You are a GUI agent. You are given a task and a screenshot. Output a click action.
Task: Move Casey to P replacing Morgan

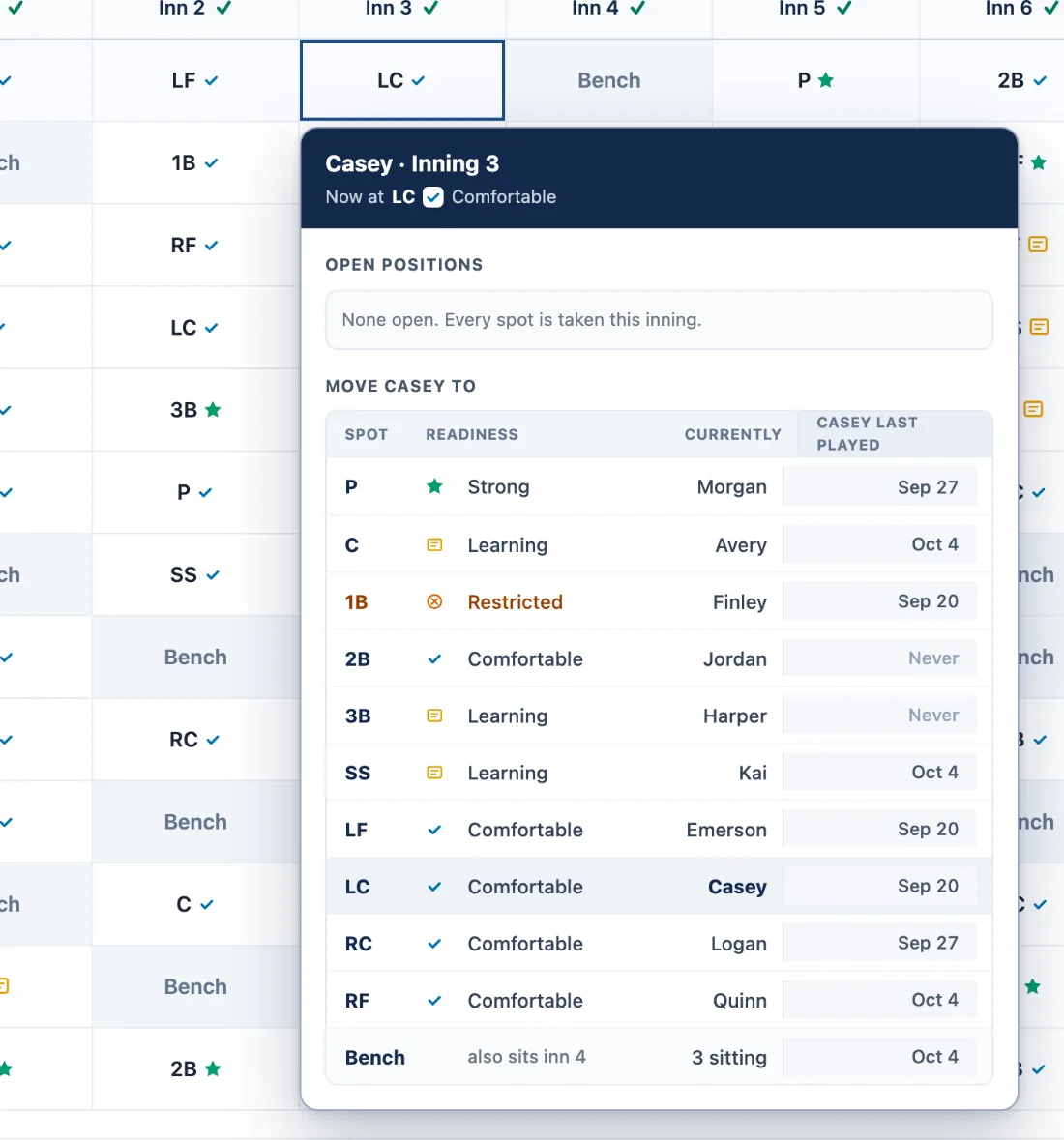pyautogui.click(x=659, y=487)
